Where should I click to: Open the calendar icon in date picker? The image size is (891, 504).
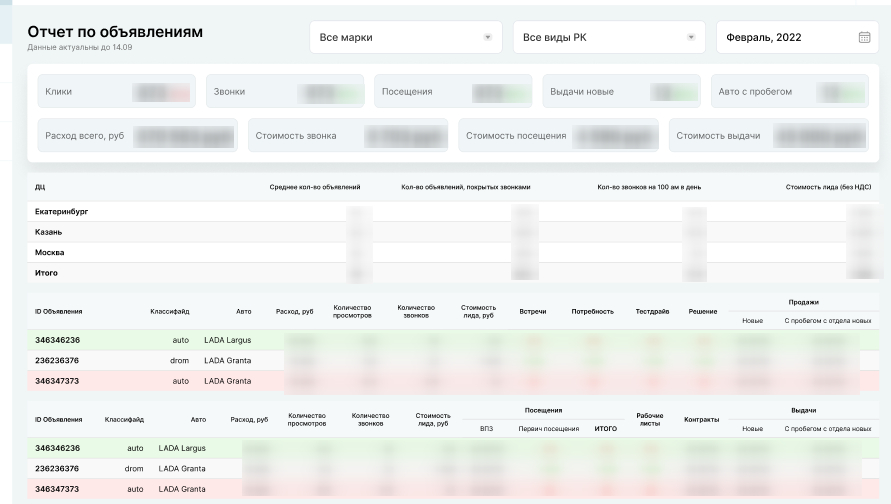[x=864, y=38]
